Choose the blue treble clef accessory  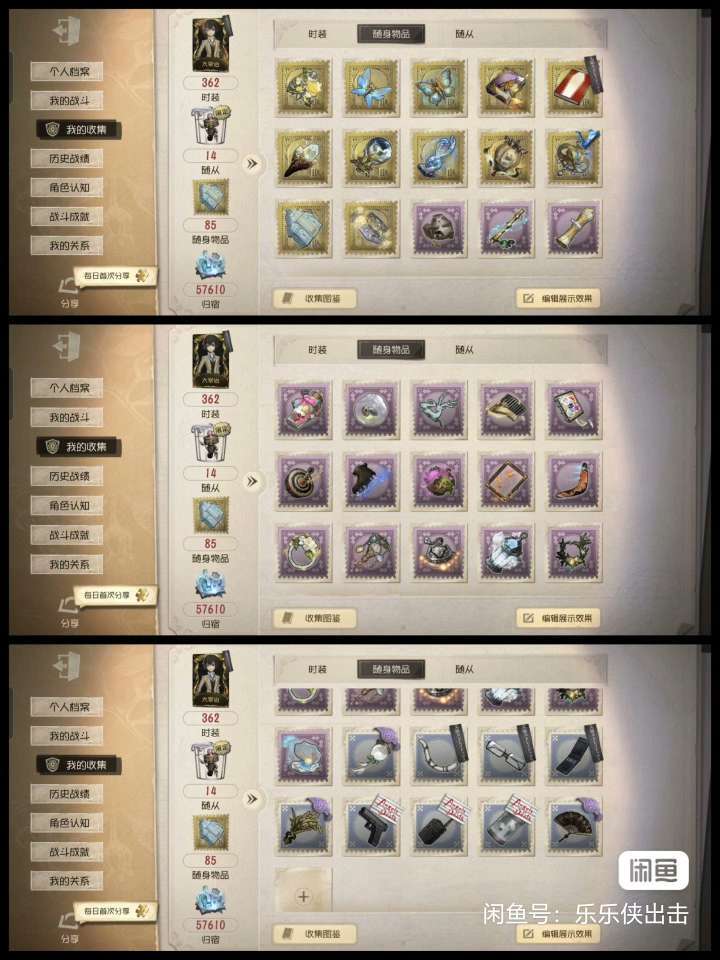pos(439,159)
